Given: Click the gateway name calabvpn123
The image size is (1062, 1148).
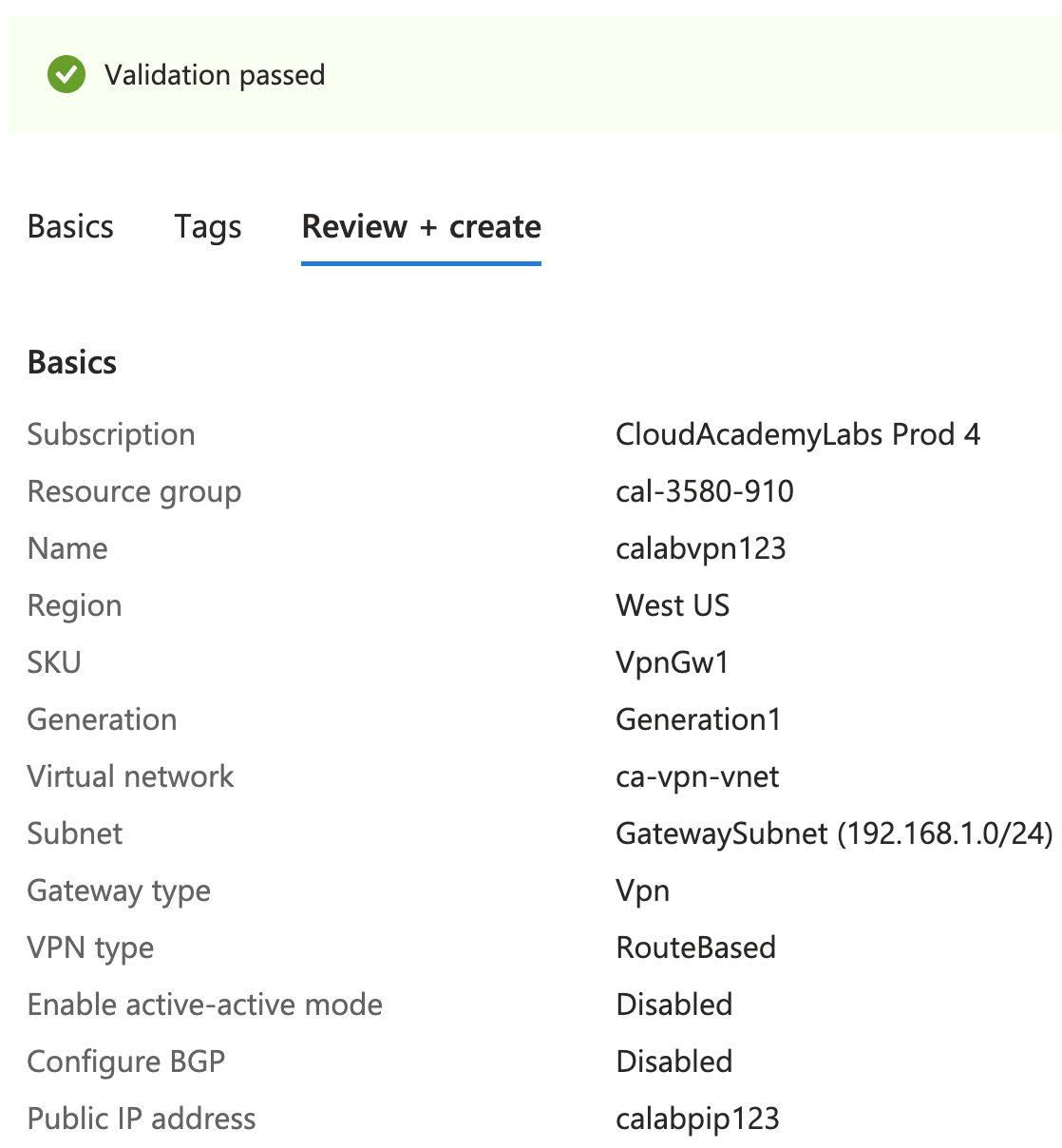Looking at the screenshot, I should tap(700, 548).
